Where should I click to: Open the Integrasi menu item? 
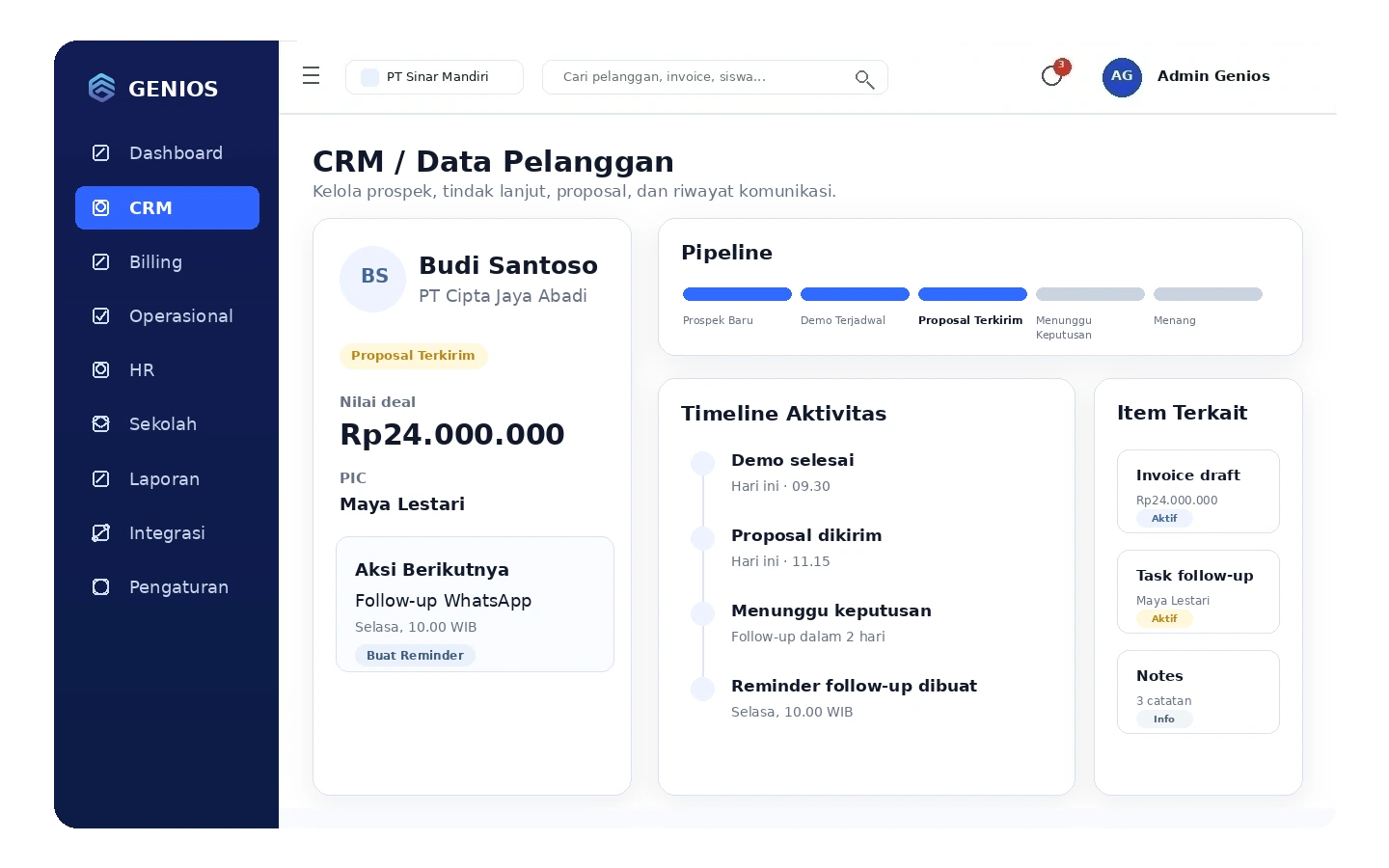click(167, 532)
